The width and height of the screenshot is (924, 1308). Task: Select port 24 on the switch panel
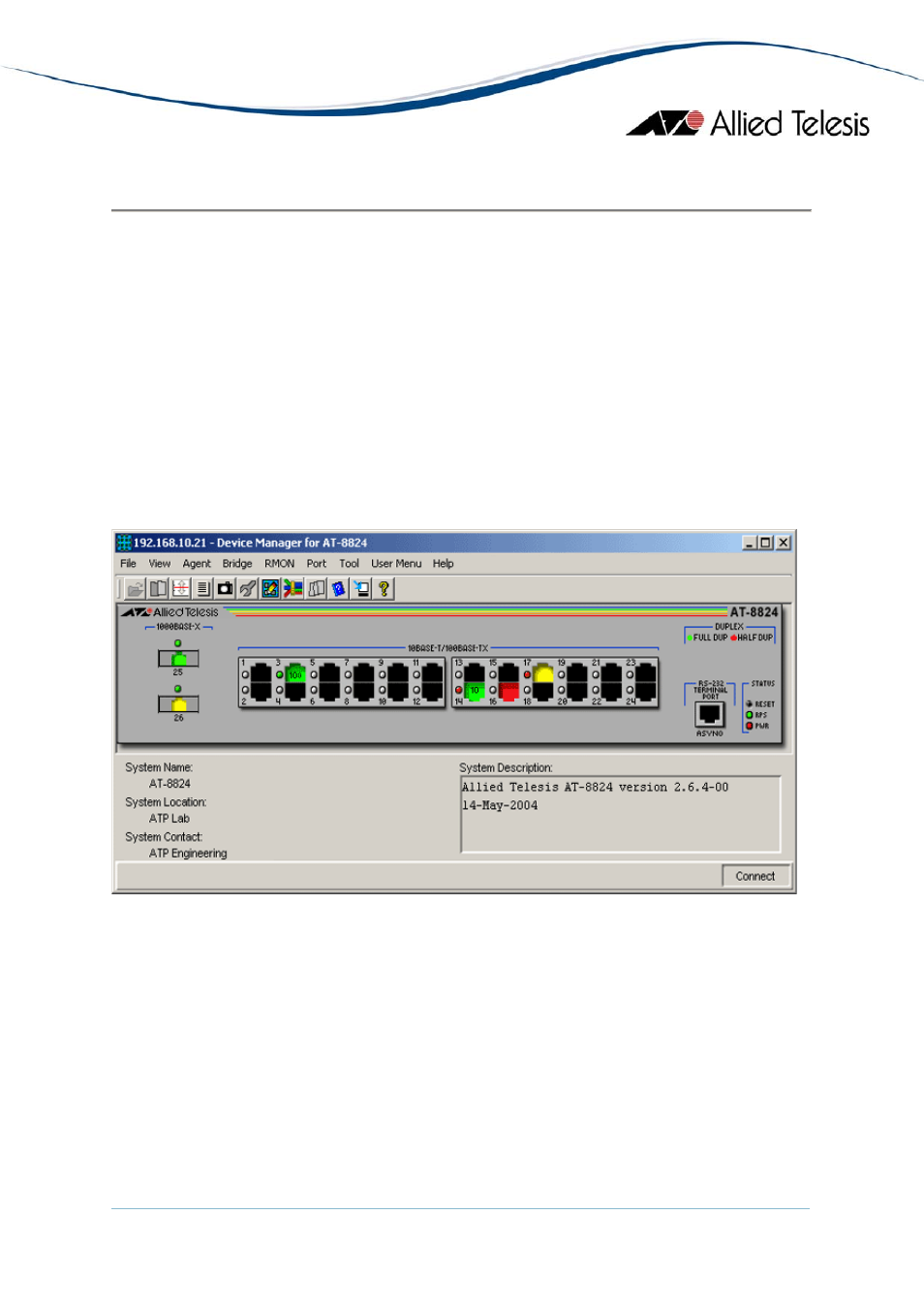tap(646, 691)
